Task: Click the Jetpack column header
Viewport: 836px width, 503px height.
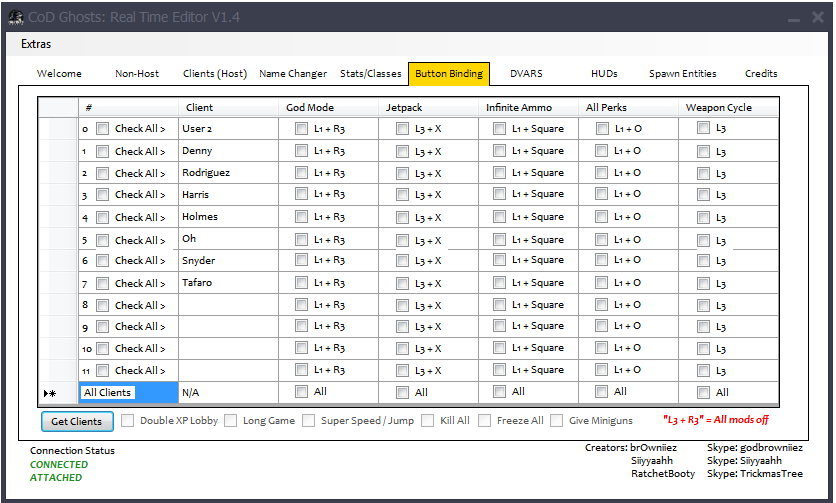Action: pyautogui.click(x=429, y=107)
